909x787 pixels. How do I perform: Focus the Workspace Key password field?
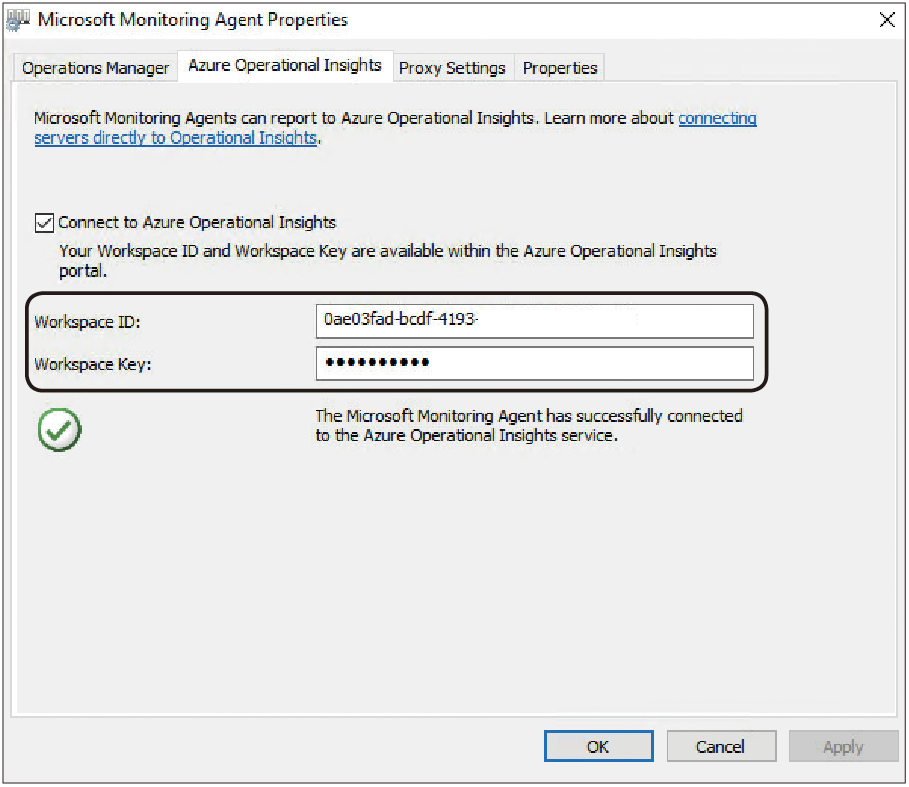click(x=535, y=363)
